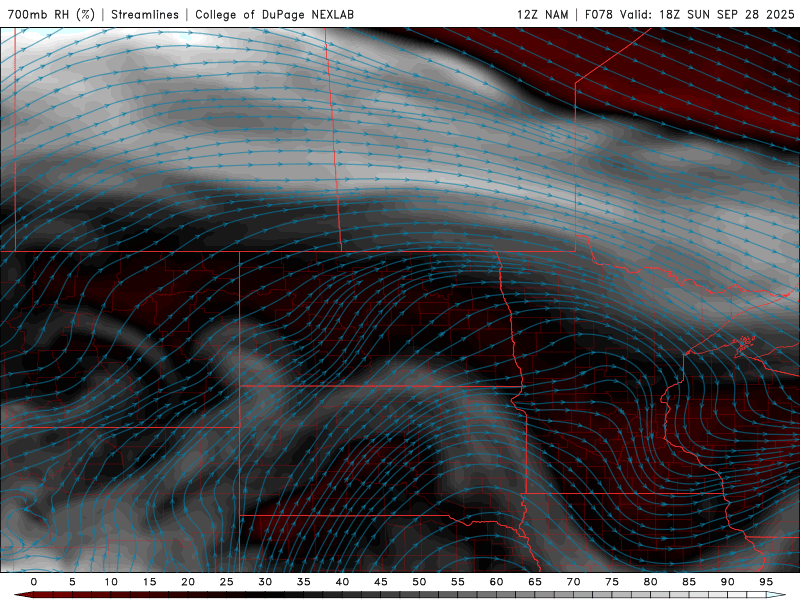Select the legend value "50"
The image size is (800, 600).
tap(419, 582)
